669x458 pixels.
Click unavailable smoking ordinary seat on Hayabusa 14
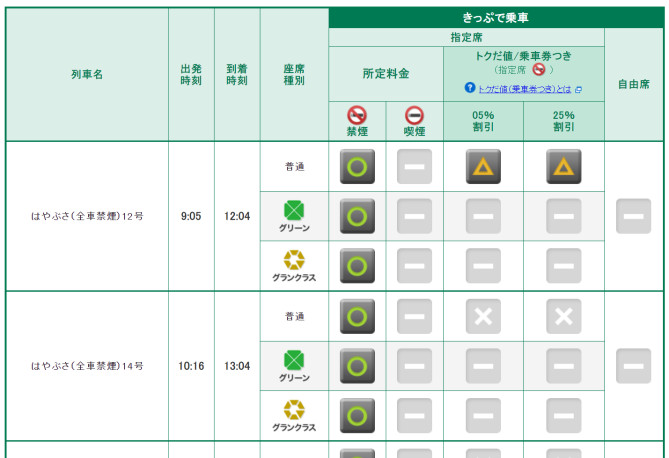(414, 316)
